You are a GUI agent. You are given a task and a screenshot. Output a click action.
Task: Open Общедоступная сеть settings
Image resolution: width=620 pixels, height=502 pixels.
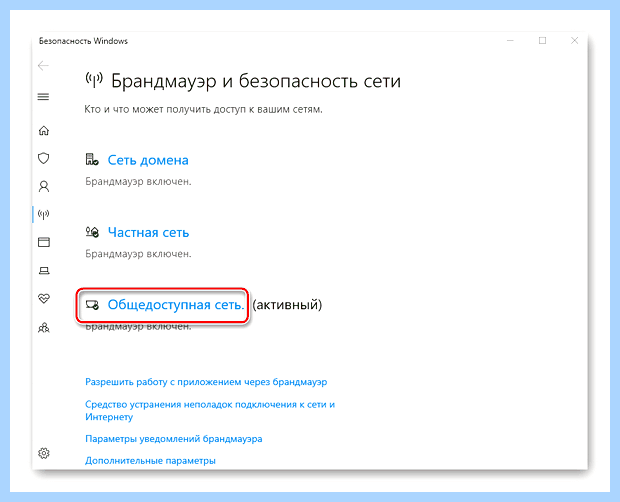click(176, 305)
